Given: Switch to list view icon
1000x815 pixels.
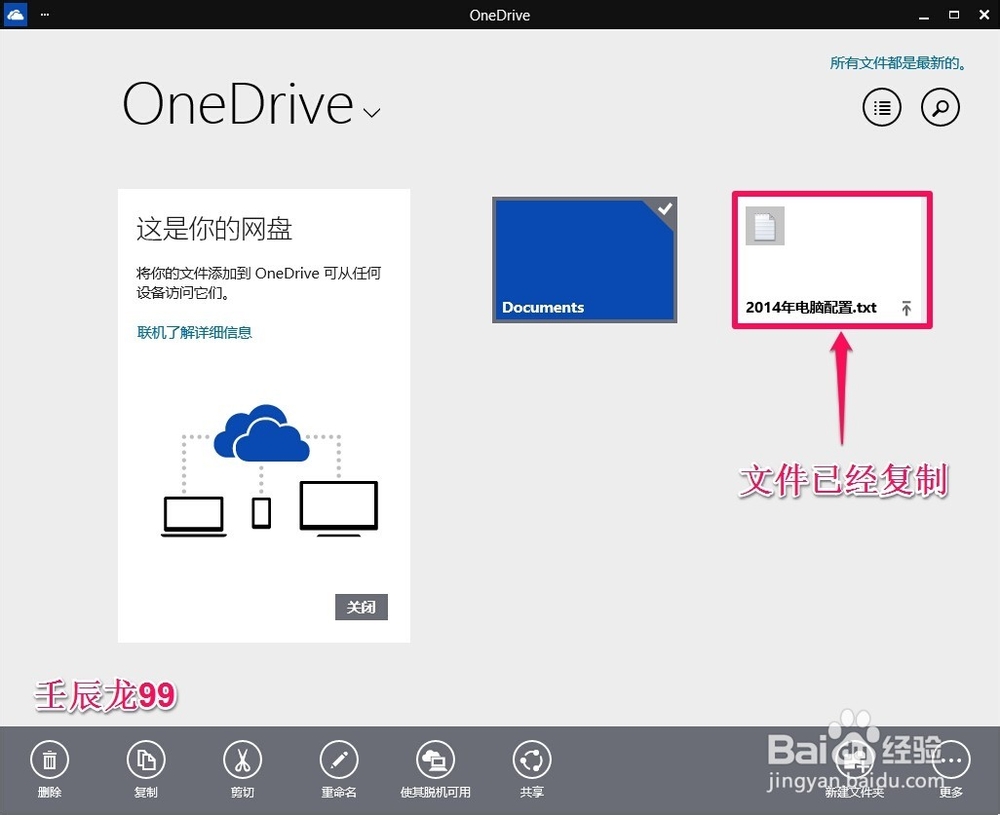Looking at the screenshot, I should (882, 107).
